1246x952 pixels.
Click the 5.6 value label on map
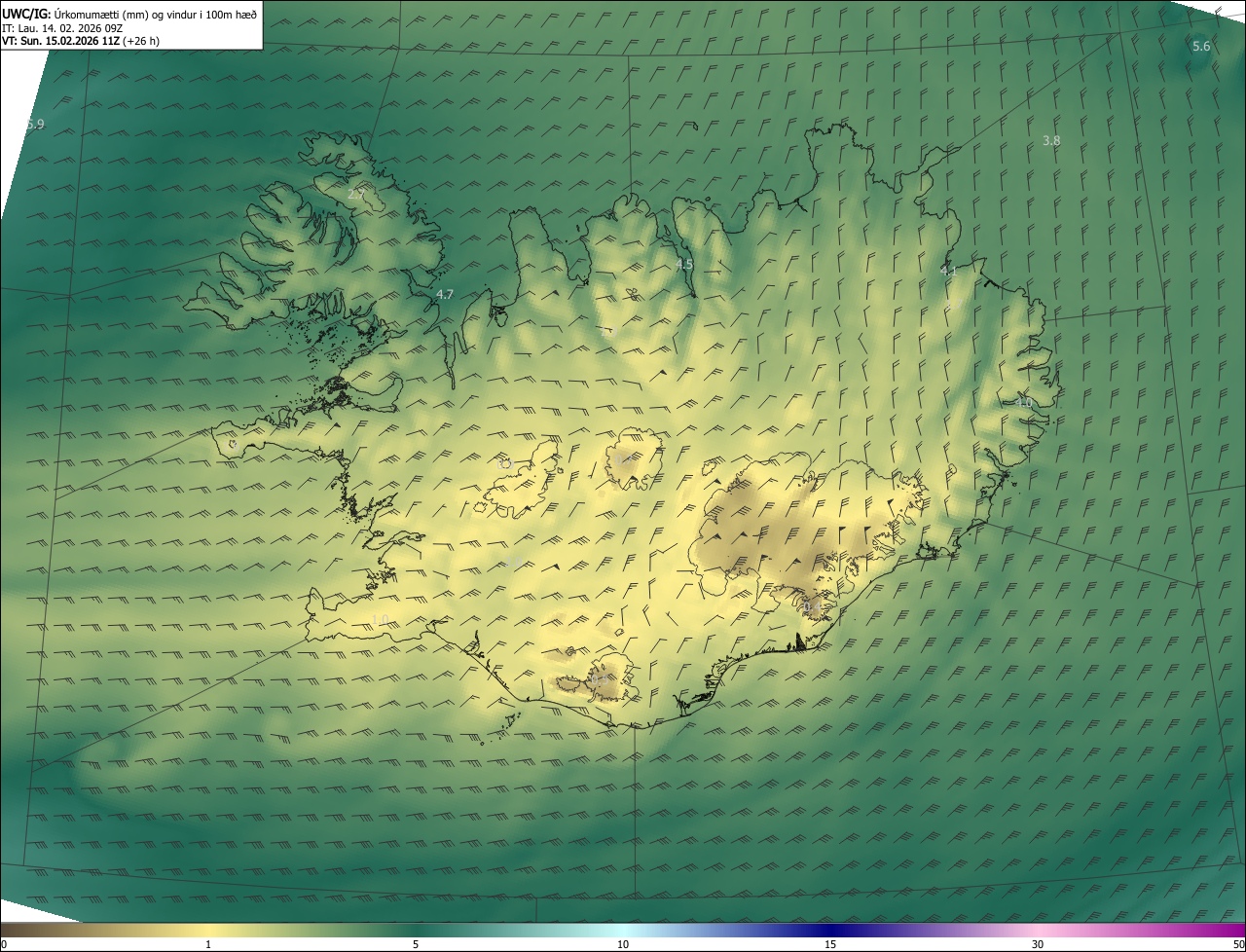pyautogui.click(x=1201, y=47)
